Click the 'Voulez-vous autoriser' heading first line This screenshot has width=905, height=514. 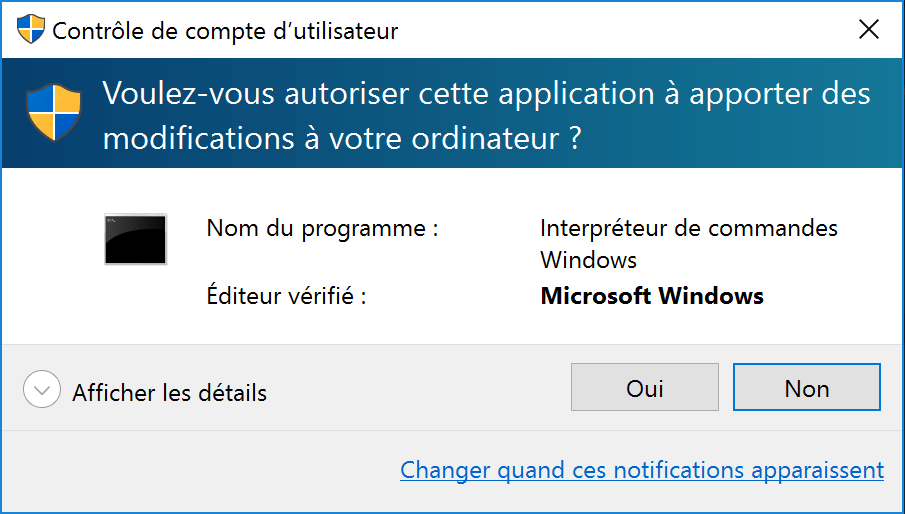coord(487,94)
